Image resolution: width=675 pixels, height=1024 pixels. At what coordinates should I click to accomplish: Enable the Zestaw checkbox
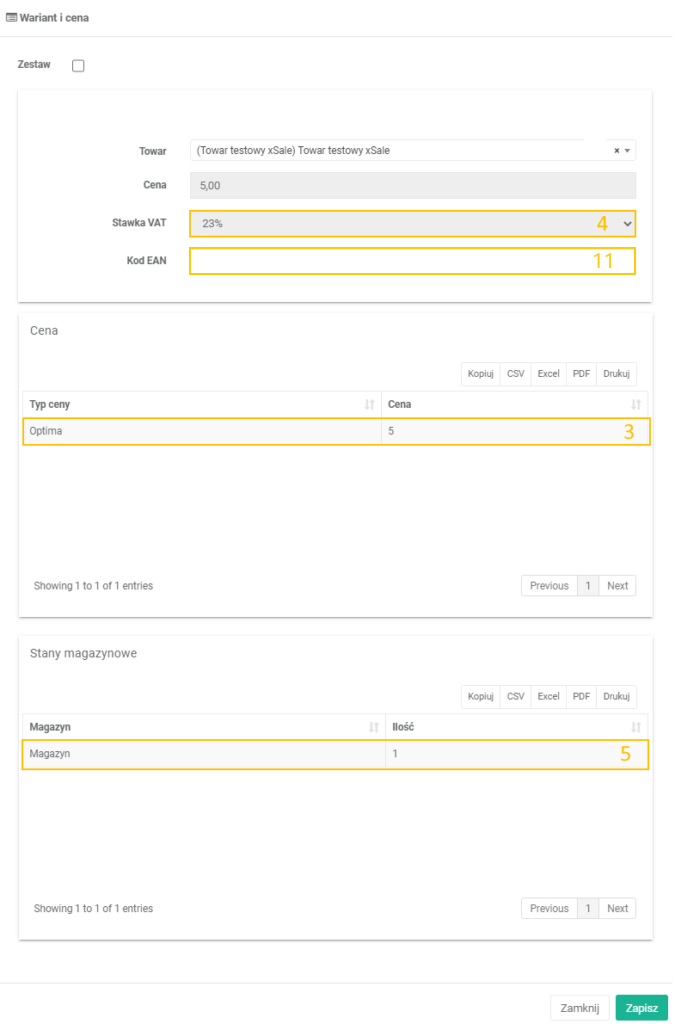79,66
